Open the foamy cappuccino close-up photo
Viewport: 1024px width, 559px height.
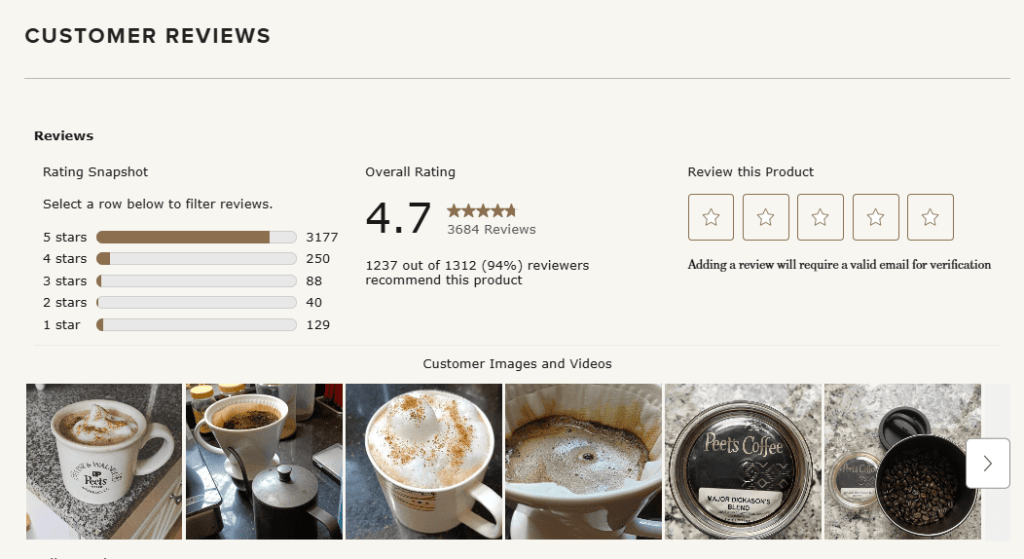424,461
